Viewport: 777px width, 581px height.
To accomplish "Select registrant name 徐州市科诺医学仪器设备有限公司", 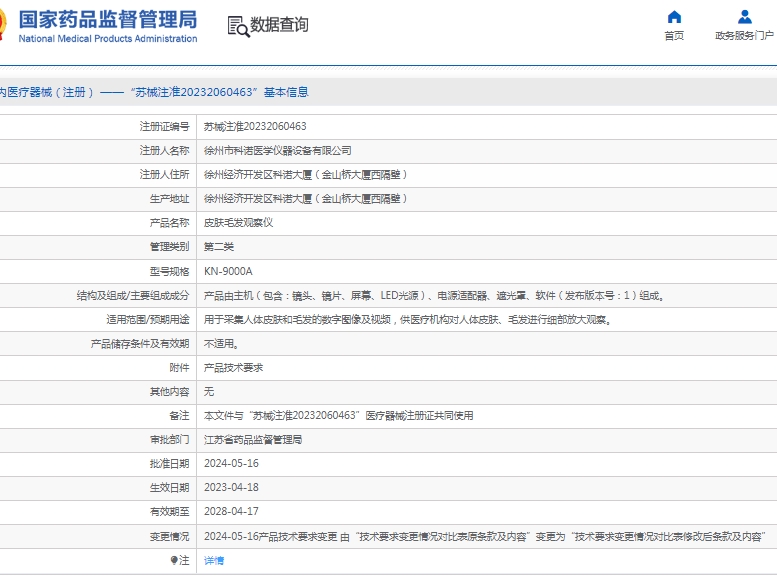I will click(x=278, y=151).
